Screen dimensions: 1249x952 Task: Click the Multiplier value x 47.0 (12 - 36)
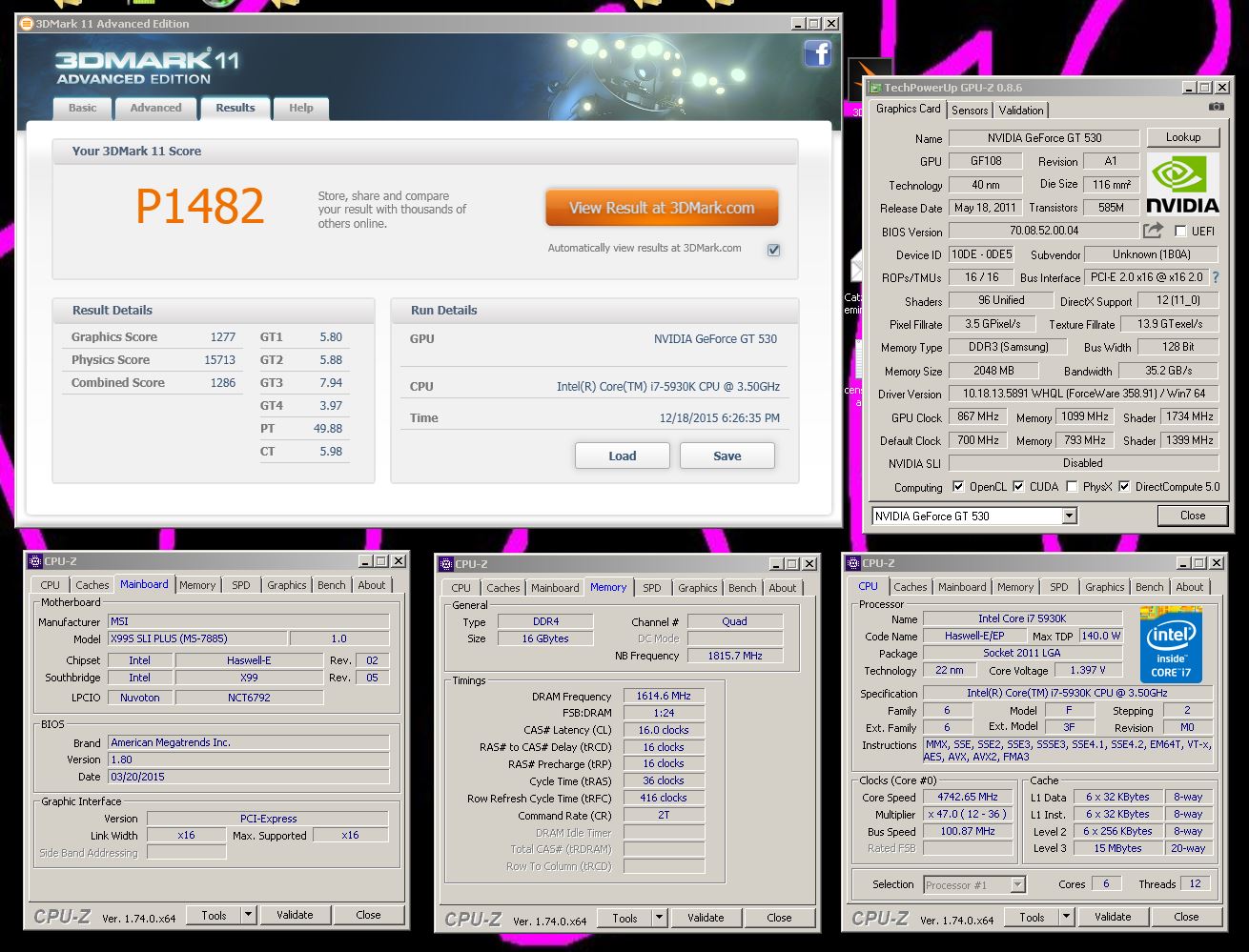point(970,814)
